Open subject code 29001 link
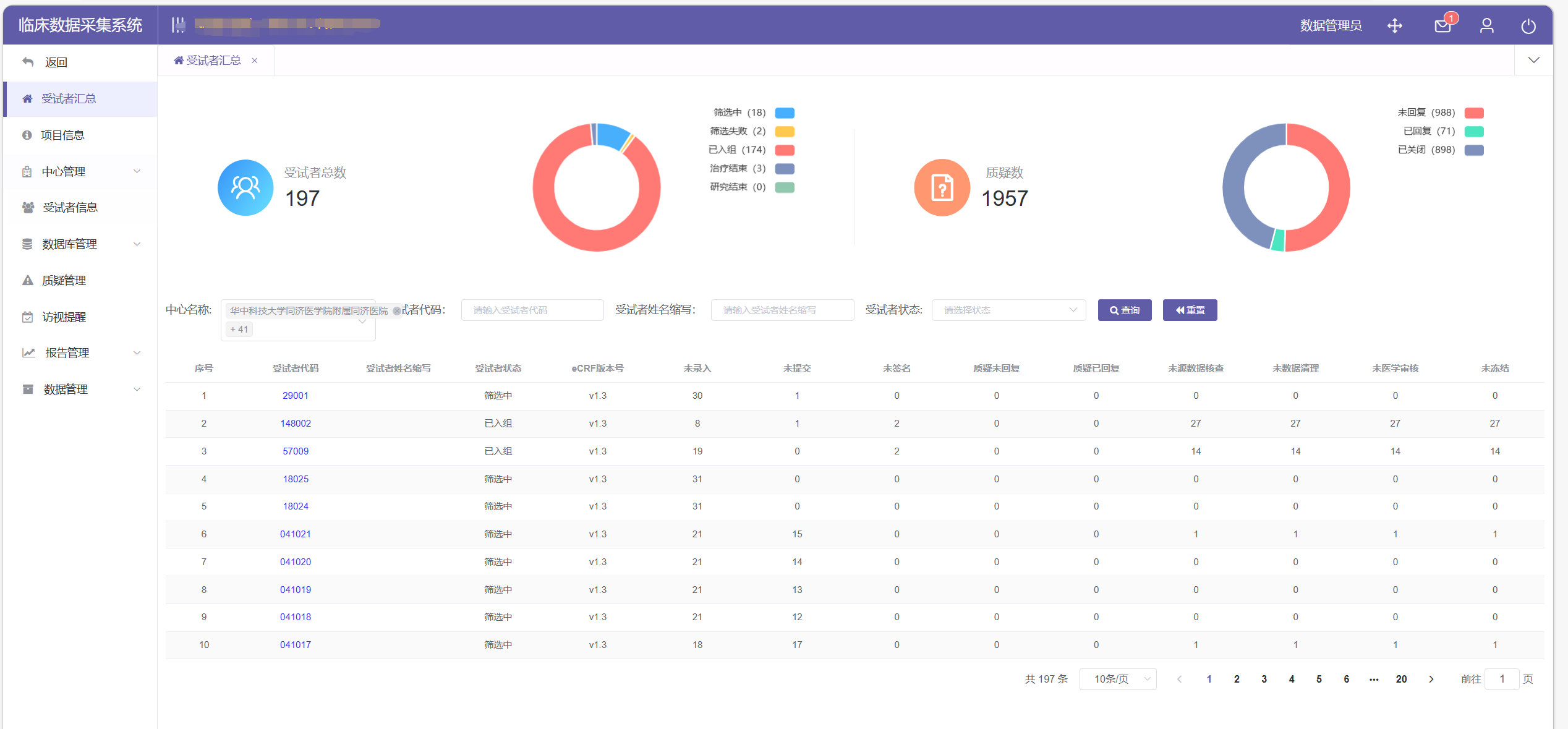This screenshot has width=1568, height=729. click(x=296, y=396)
